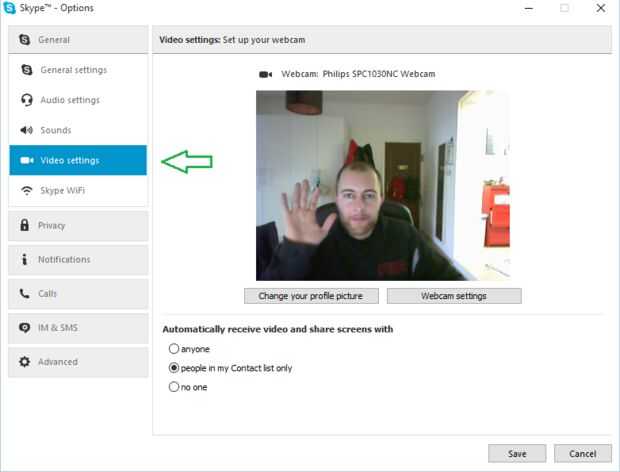Click the padlock icon for Privacy
Viewport: 620px width, 472px height.
tap(25, 225)
